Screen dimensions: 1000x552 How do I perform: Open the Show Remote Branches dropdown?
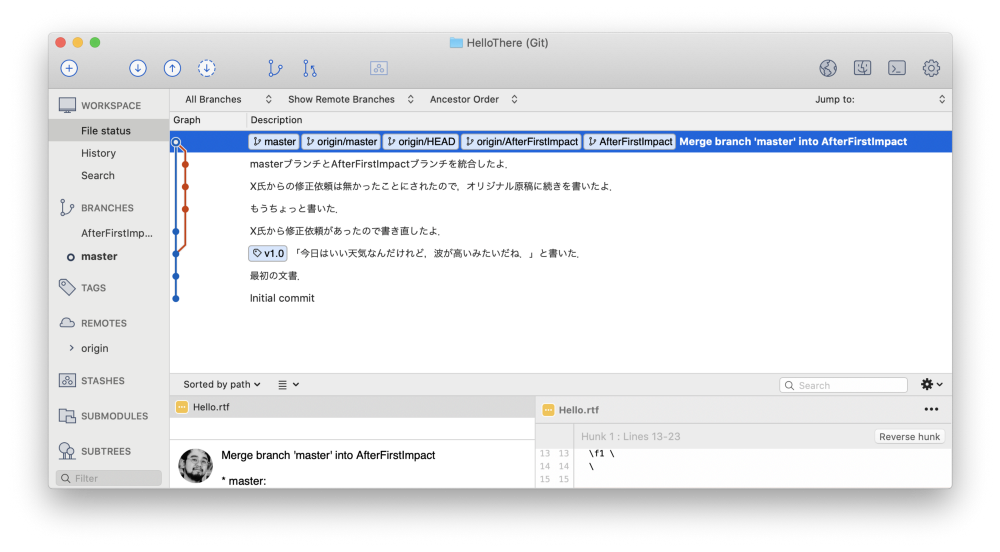pyautogui.click(x=351, y=99)
